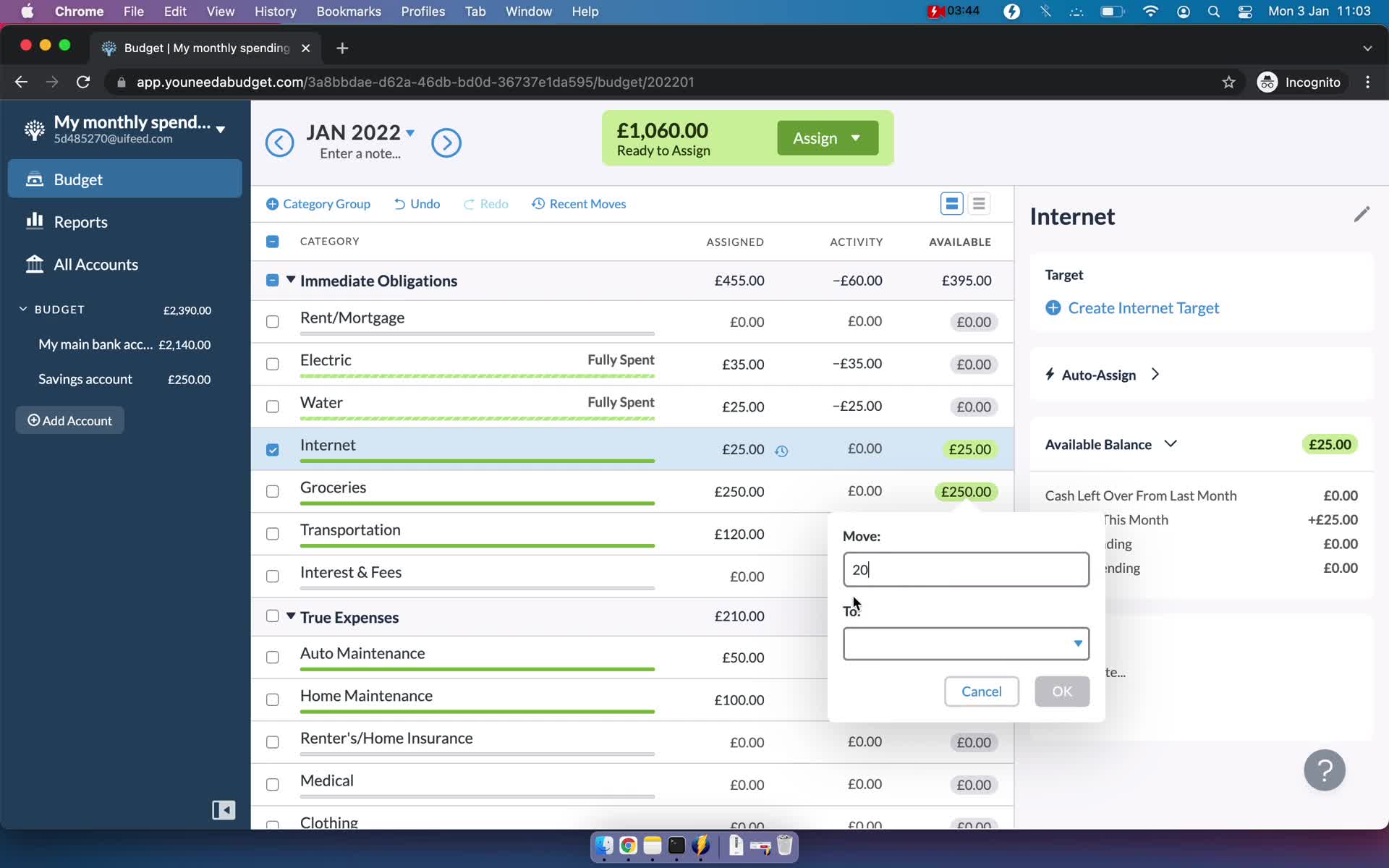The height and width of the screenshot is (868, 1389).
Task: Click the edit pencil icon for Internet
Action: [1361, 215]
